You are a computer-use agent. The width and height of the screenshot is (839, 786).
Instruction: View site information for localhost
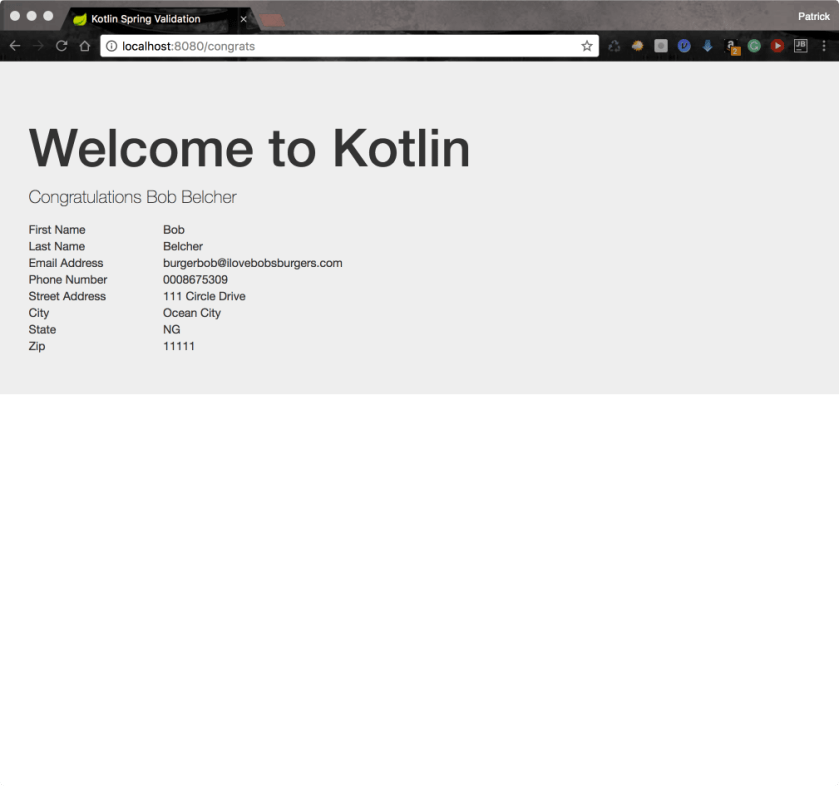tap(111, 46)
